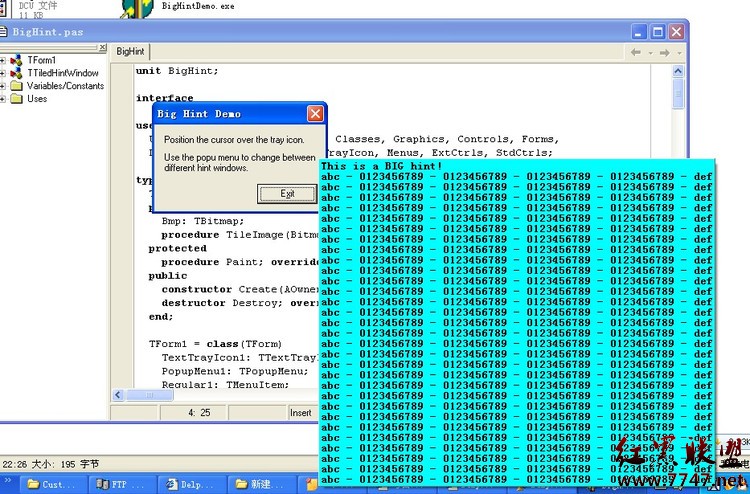The image size is (750, 494).
Task: Expand the Variables/Constants folder node
Action: coord(2,86)
